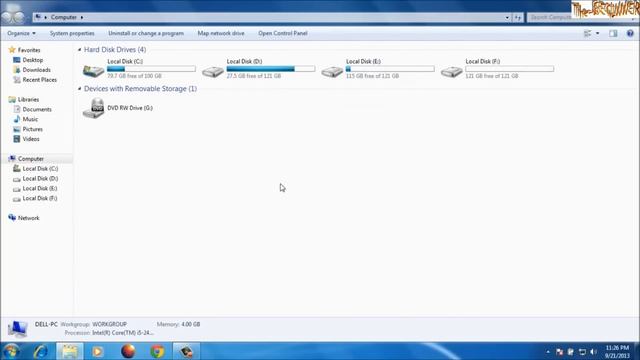Toggle the preview pane button

click(x=613, y=33)
